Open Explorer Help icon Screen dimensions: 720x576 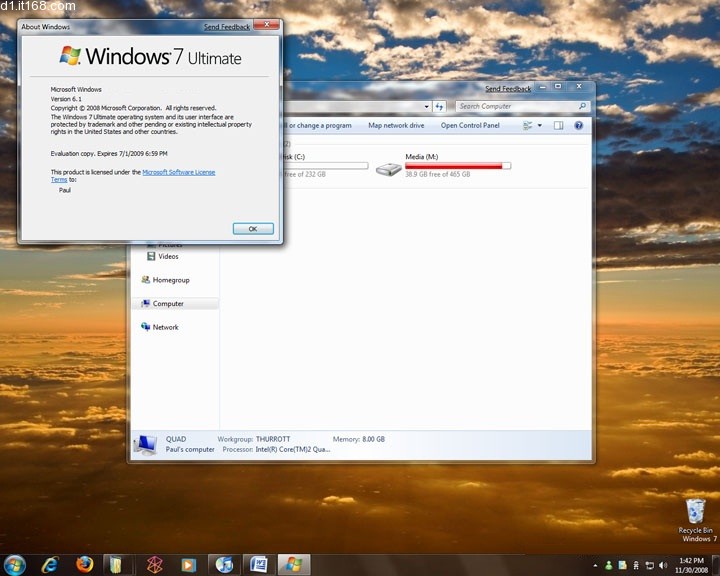(x=579, y=125)
